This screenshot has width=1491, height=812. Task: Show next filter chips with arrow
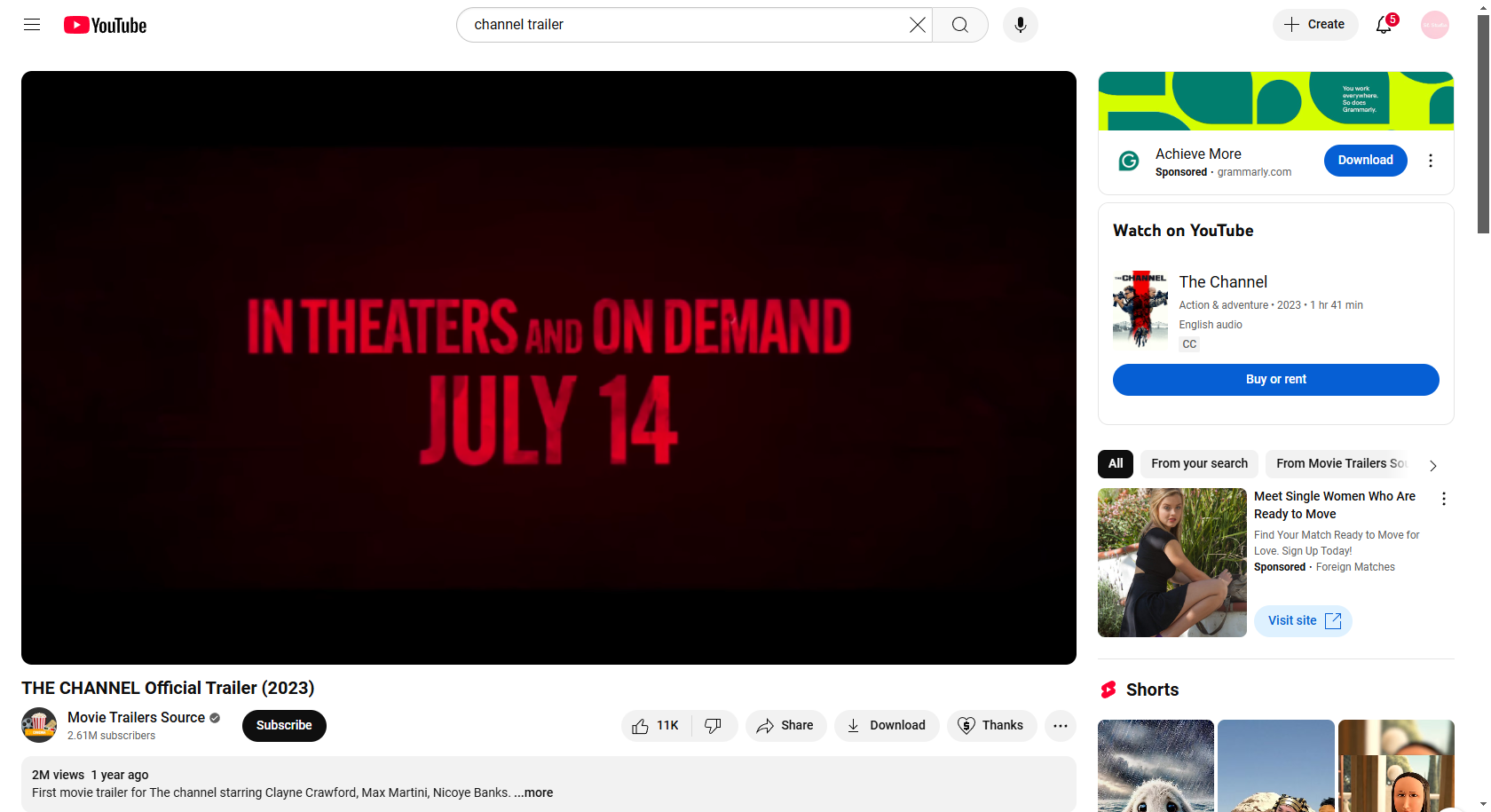coord(1432,465)
